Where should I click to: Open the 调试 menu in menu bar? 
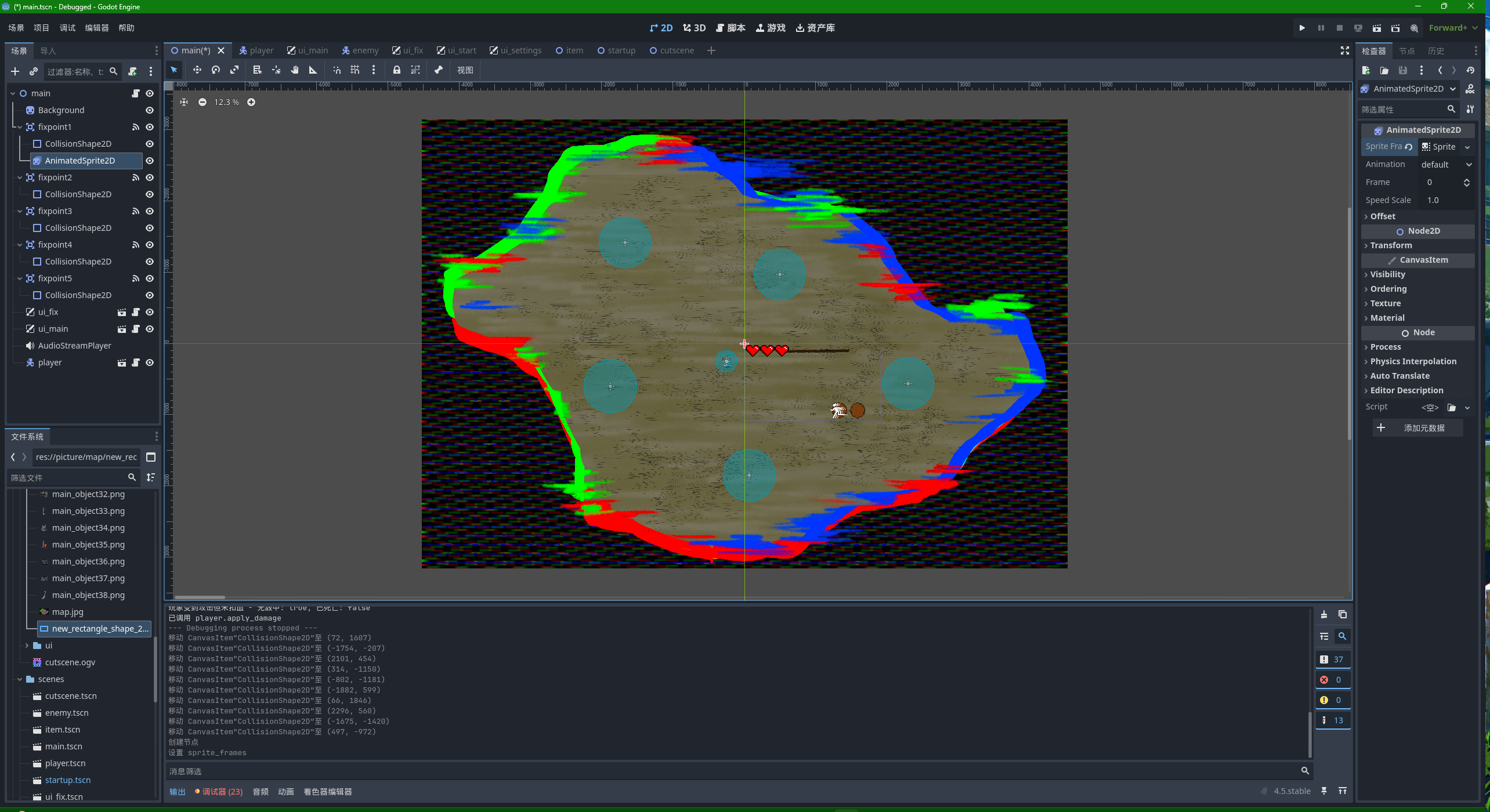coord(67,28)
